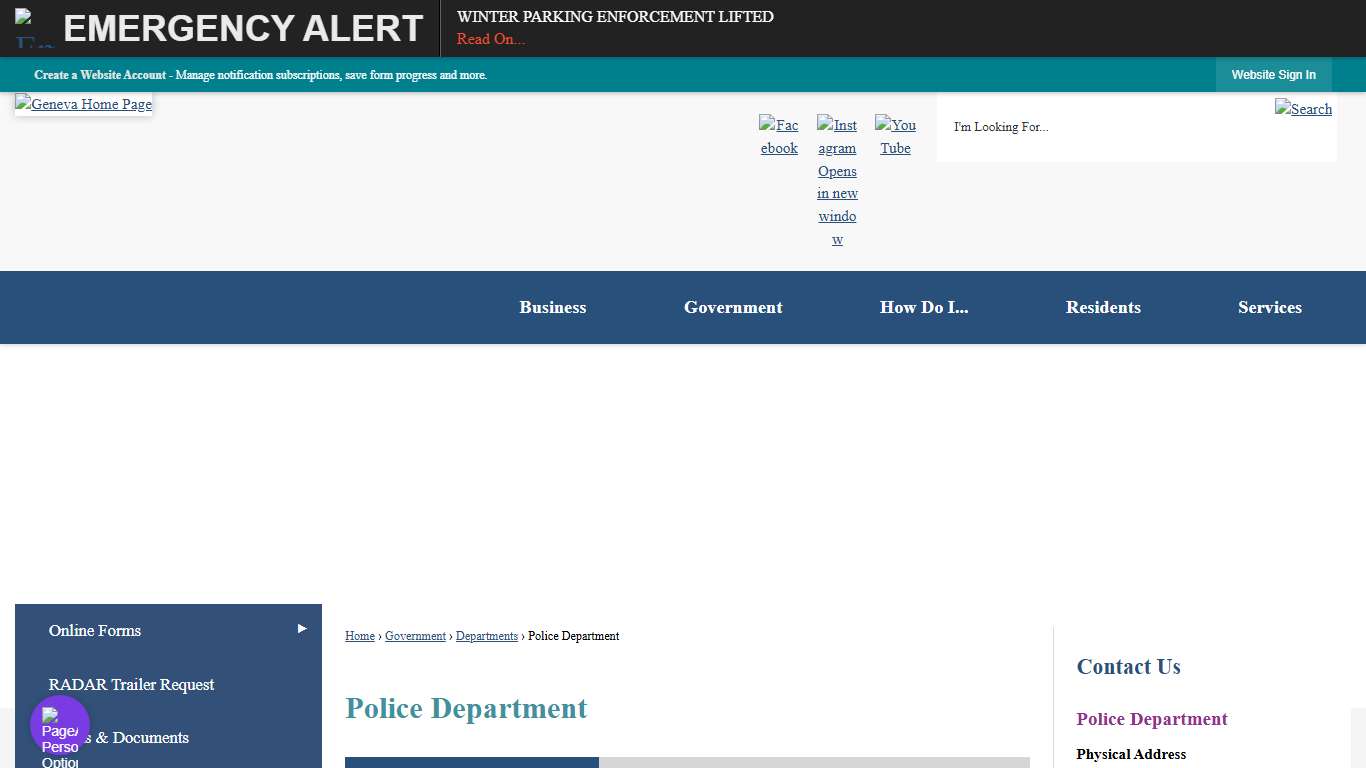Image resolution: width=1366 pixels, height=768 pixels.
Task: Type in the I'm Looking For search field
Action: 1100,127
